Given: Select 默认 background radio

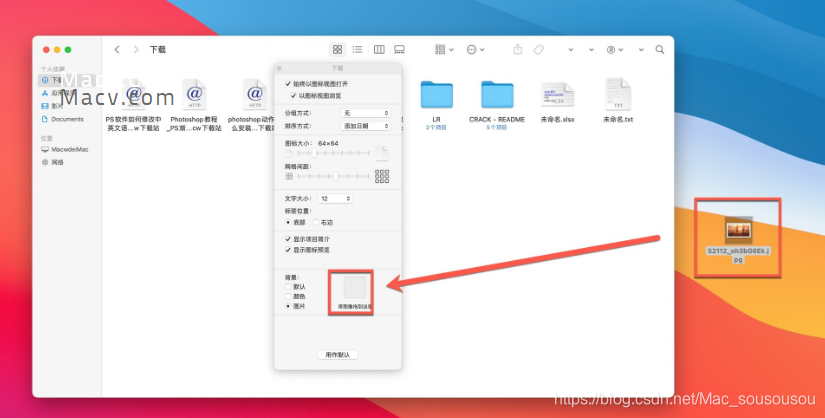Looking at the screenshot, I should (x=288, y=287).
